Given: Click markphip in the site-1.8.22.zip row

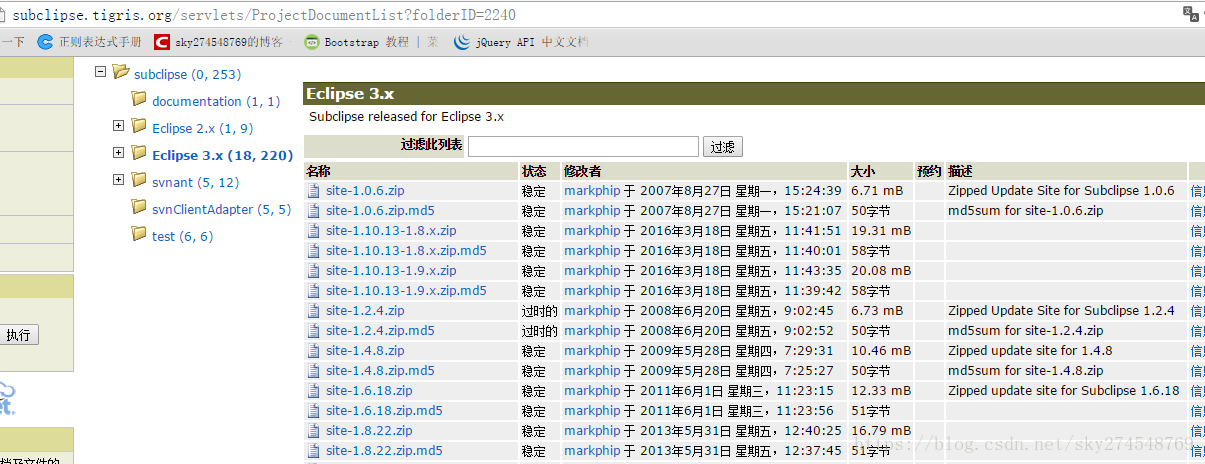Looking at the screenshot, I should (592, 430).
